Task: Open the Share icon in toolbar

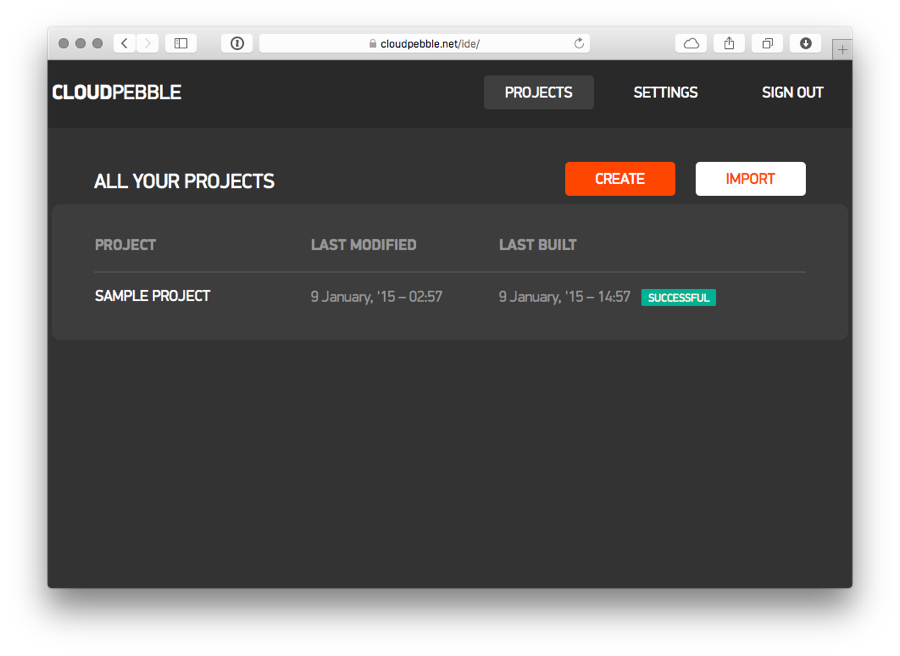Action: (x=729, y=44)
